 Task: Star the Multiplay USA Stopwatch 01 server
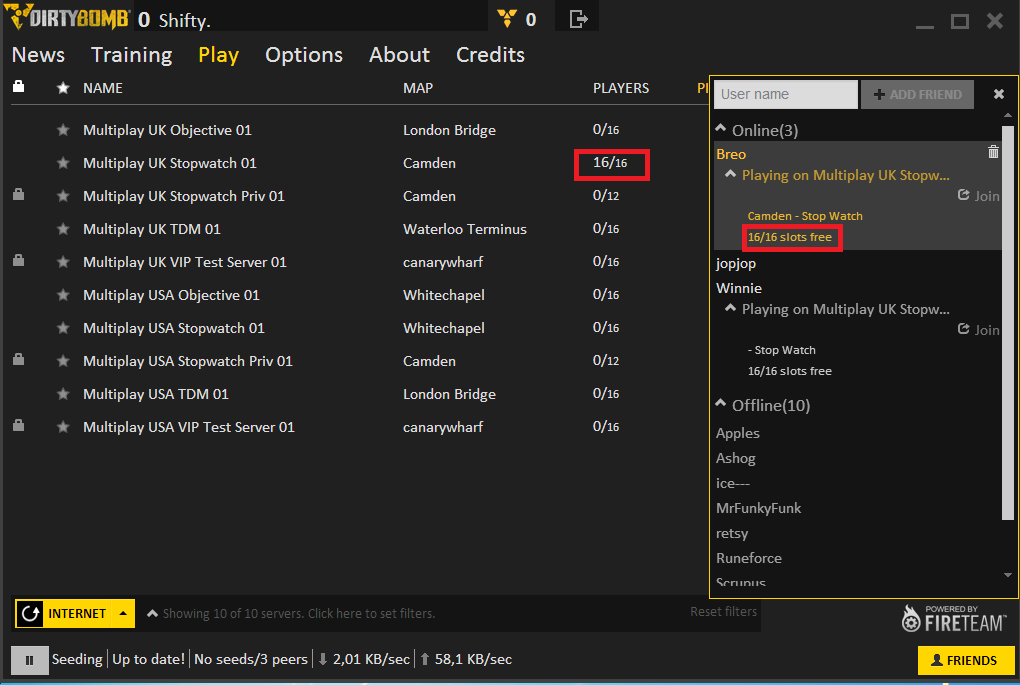pyautogui.click(x=63, y=328)
